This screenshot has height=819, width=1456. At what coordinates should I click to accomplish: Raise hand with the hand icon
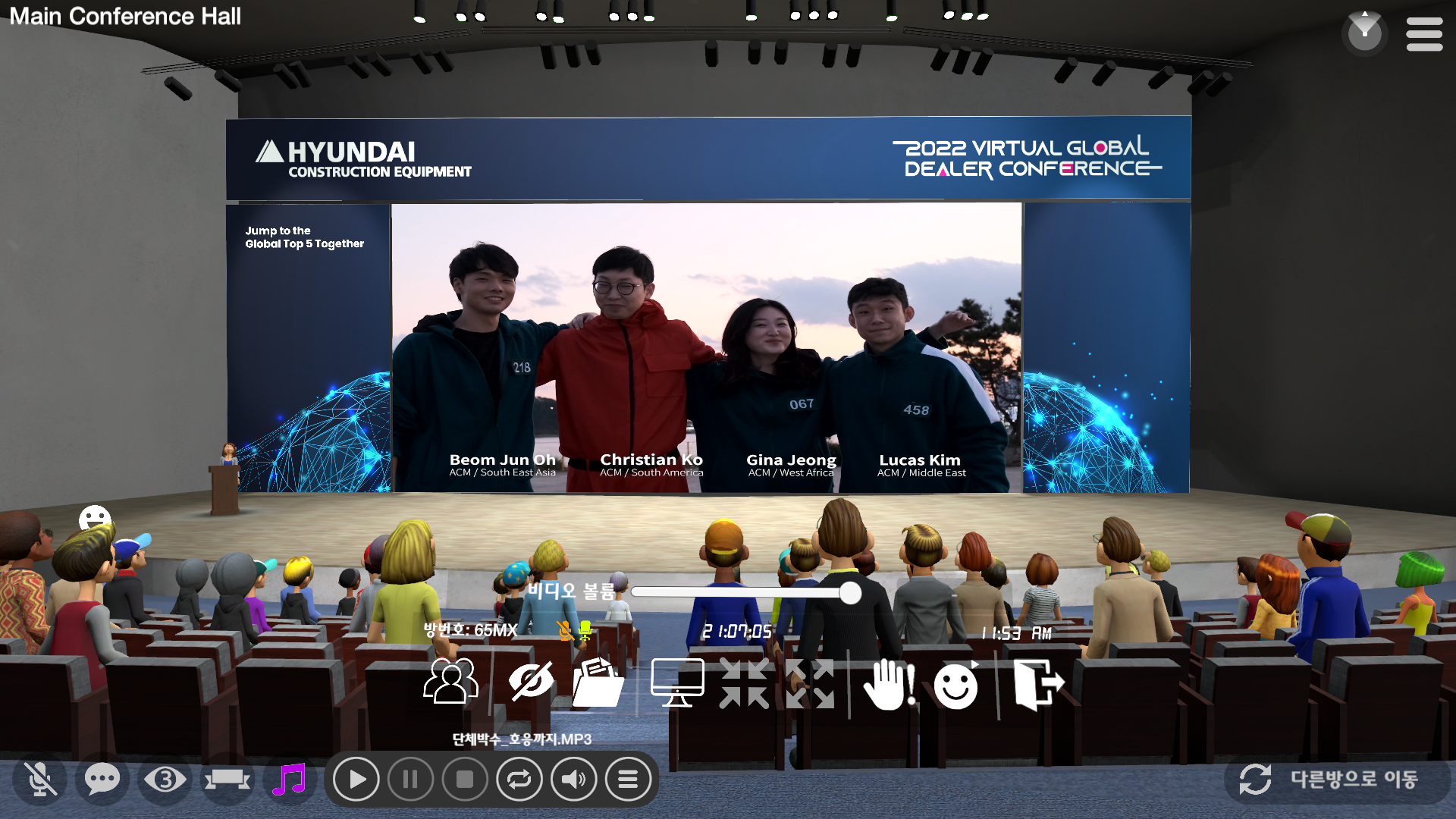click(889, 684)
